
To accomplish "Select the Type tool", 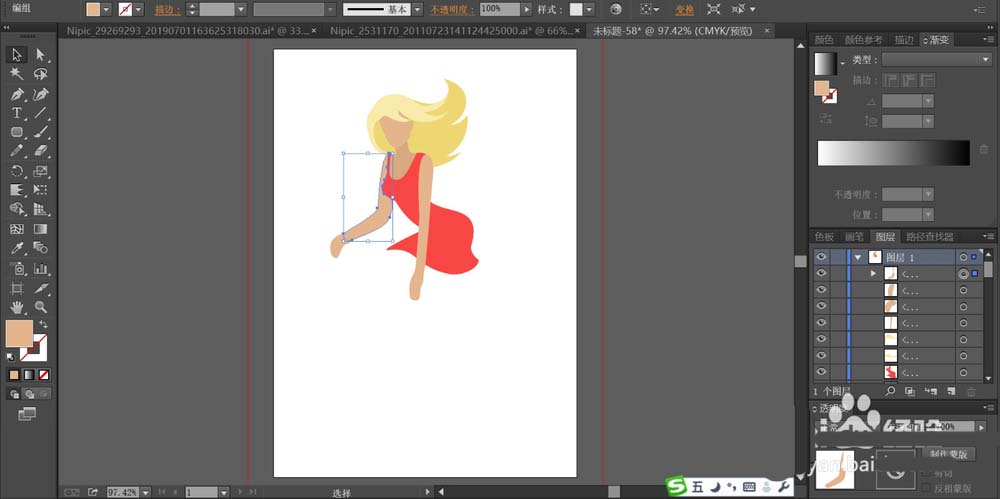I will pos(17,113).
